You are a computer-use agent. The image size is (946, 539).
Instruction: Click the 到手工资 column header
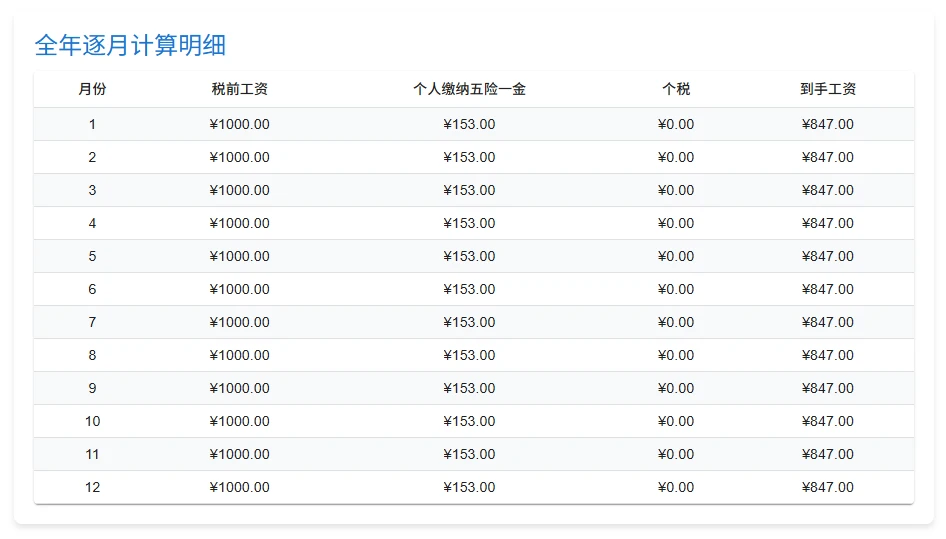[x=828, y=89]
